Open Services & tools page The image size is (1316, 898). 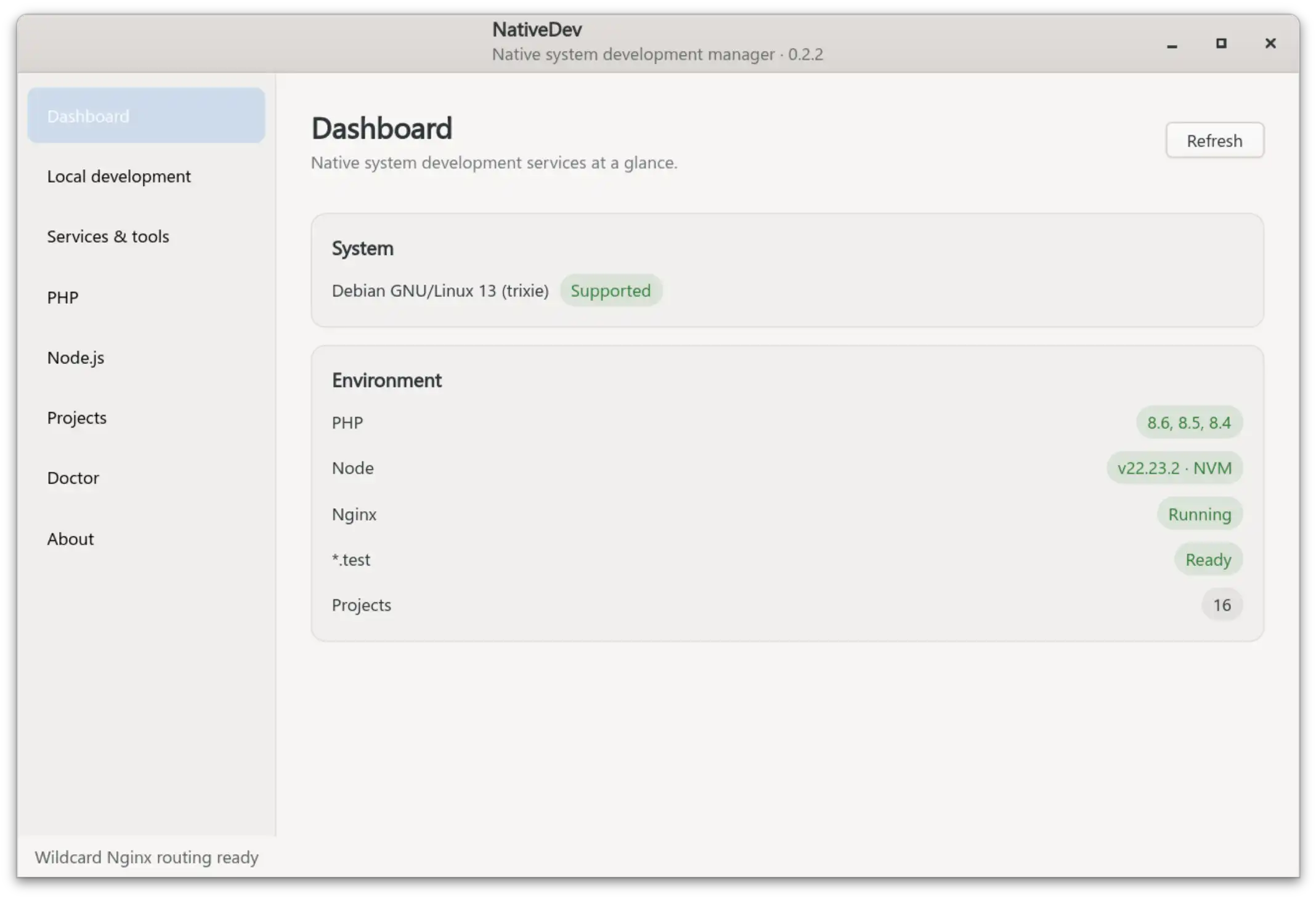146,237
